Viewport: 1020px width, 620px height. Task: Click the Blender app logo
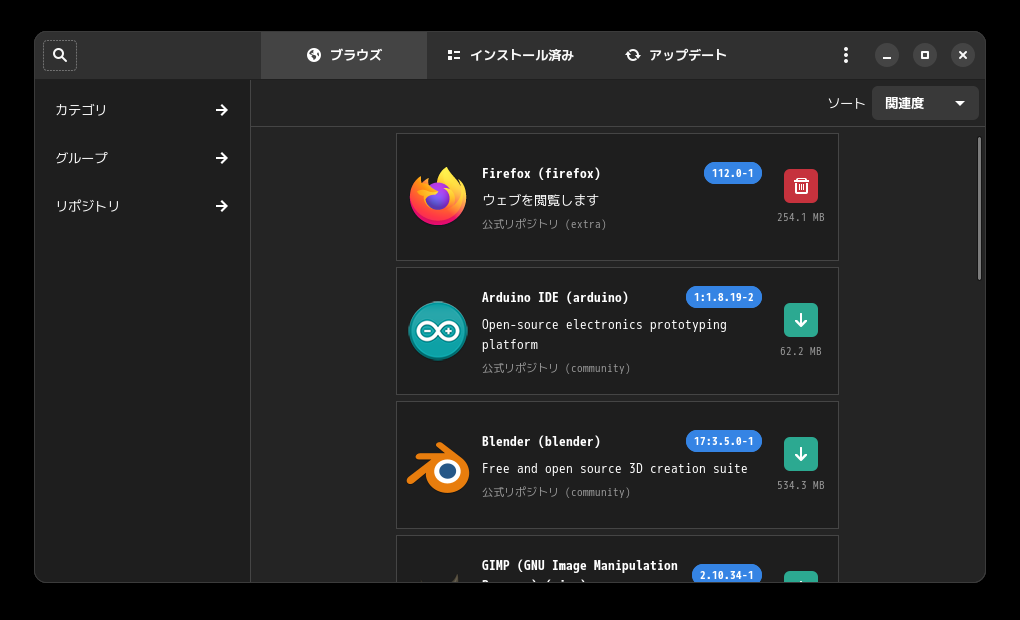tap(438, 467)
